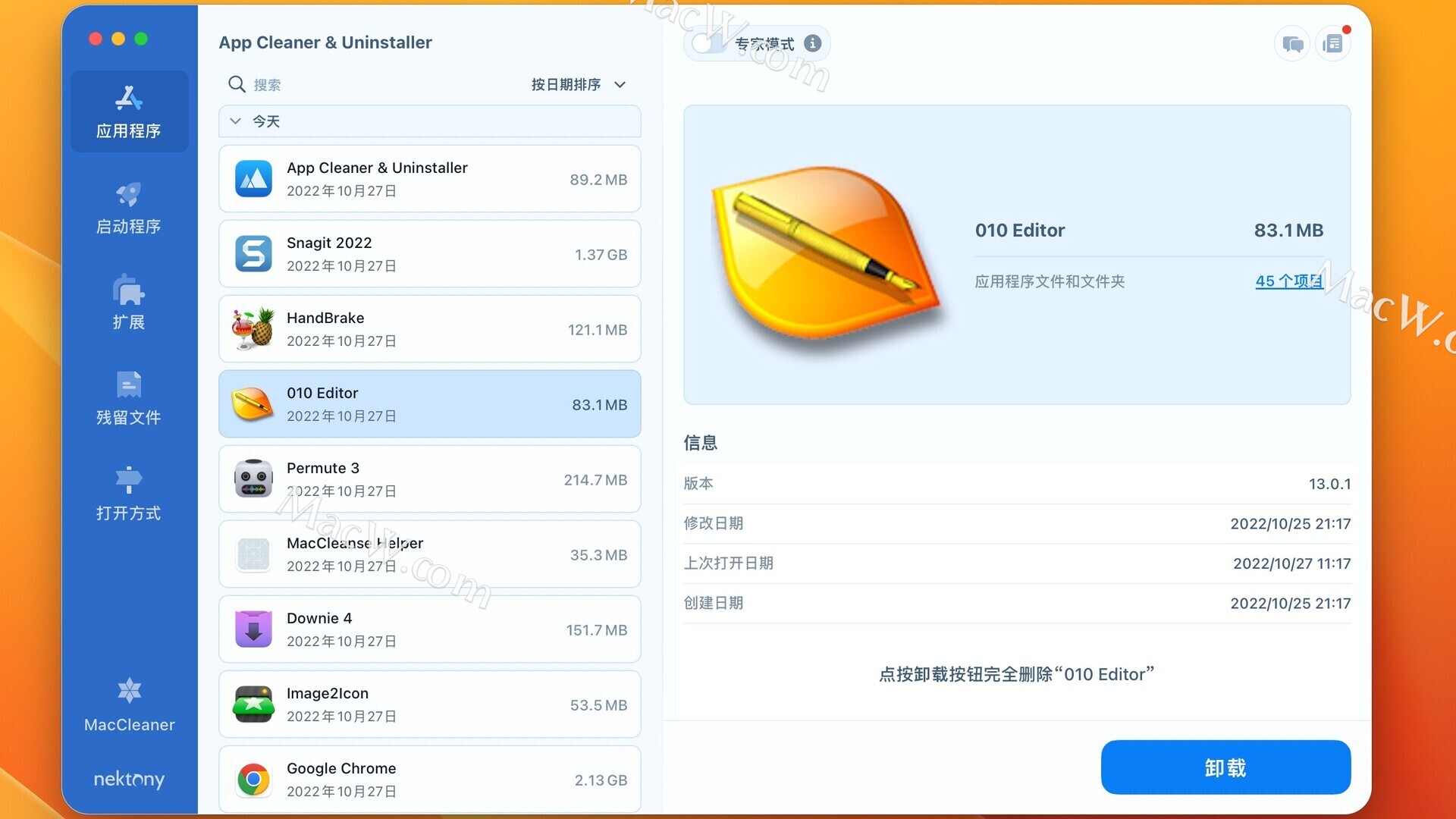Click the App Cleaner & Uninstaller app icon
The height and width of the screenshot is (819, 1456).
[x=253, y=179]
